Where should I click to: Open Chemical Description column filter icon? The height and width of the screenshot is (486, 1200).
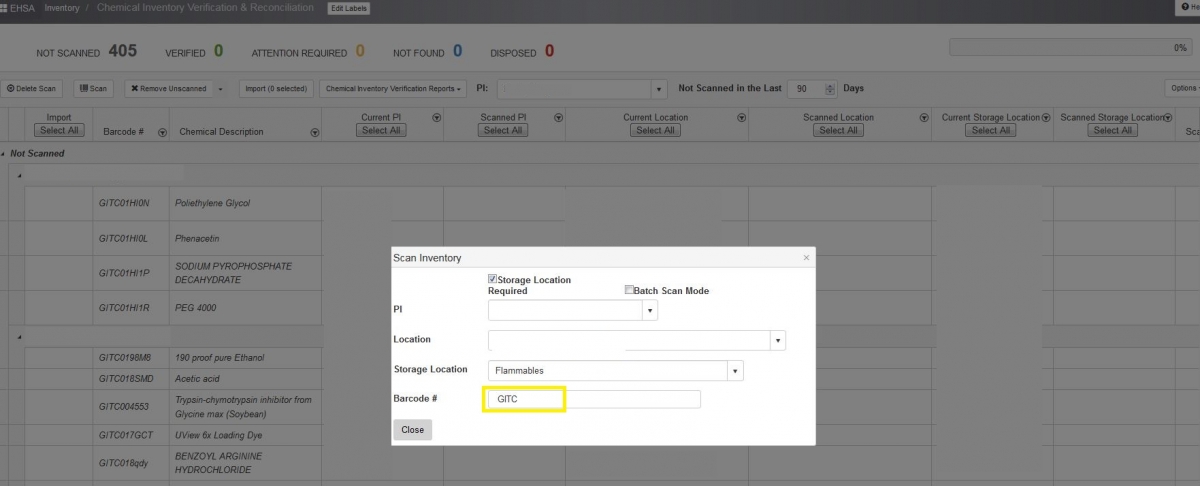coord(315,132)
